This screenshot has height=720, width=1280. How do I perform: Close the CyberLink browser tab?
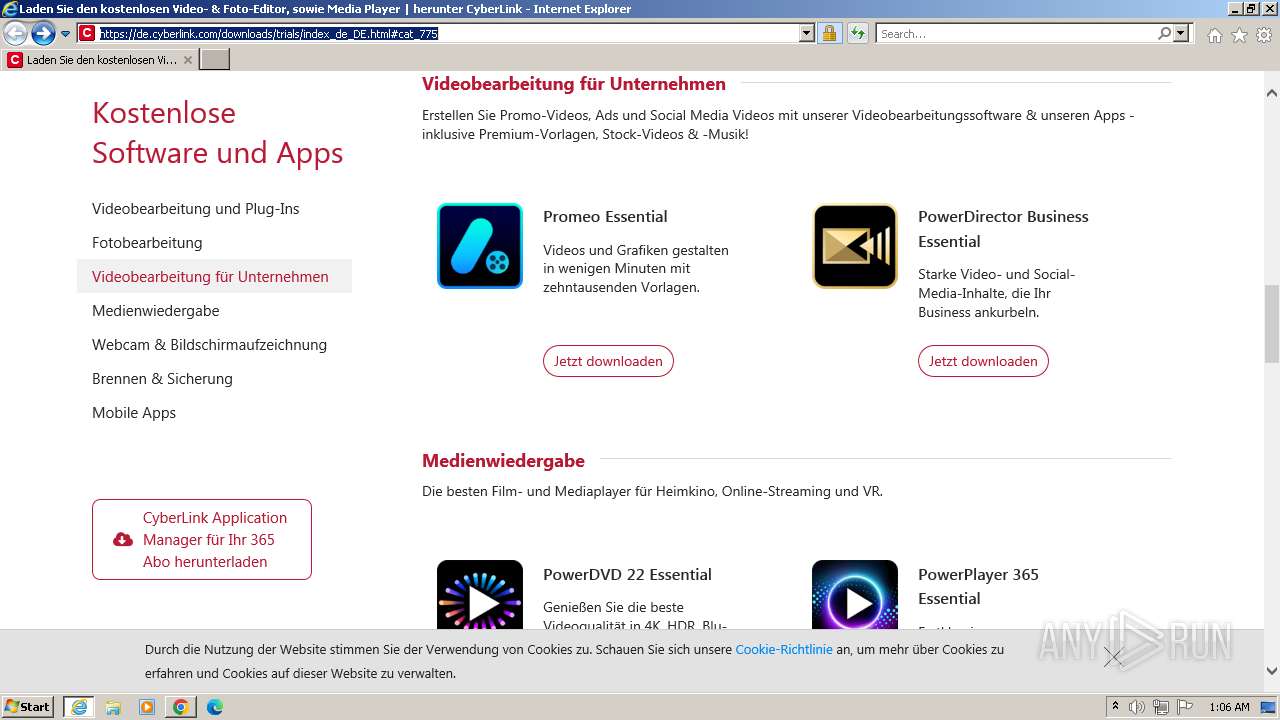click(x=187, y=60)
